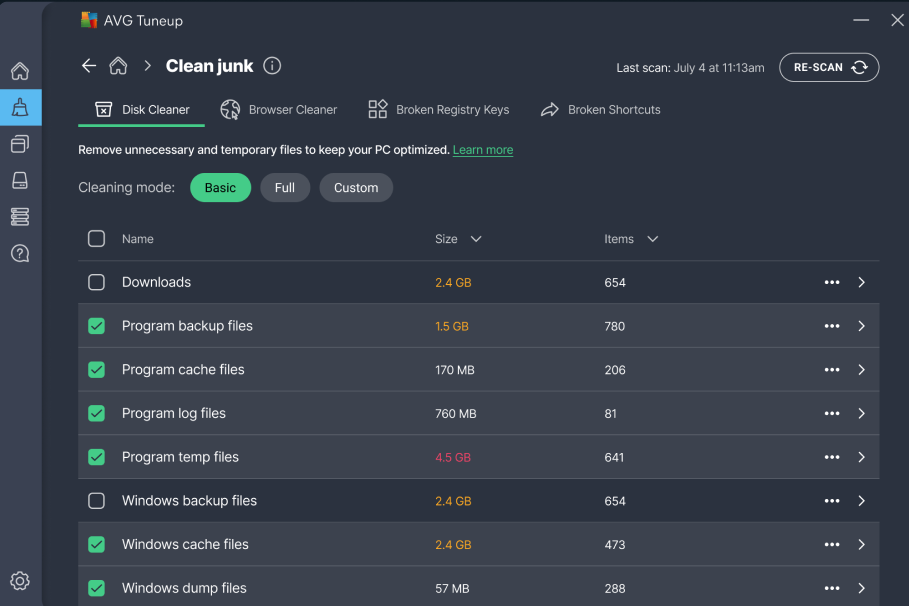Viewport: 909px width, 606px height.
Task: Click the AVG Tuneup logo
Action: pyautogui.click(x=89, y=20)
